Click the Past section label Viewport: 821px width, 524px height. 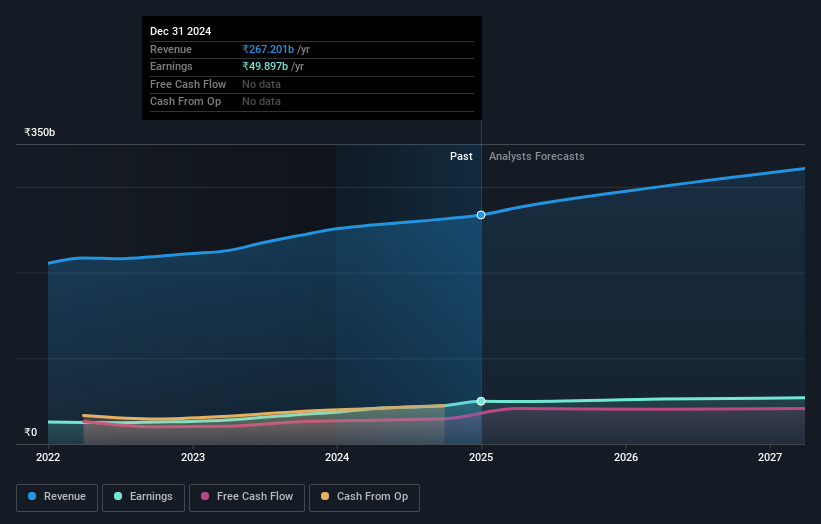[461, 157]
